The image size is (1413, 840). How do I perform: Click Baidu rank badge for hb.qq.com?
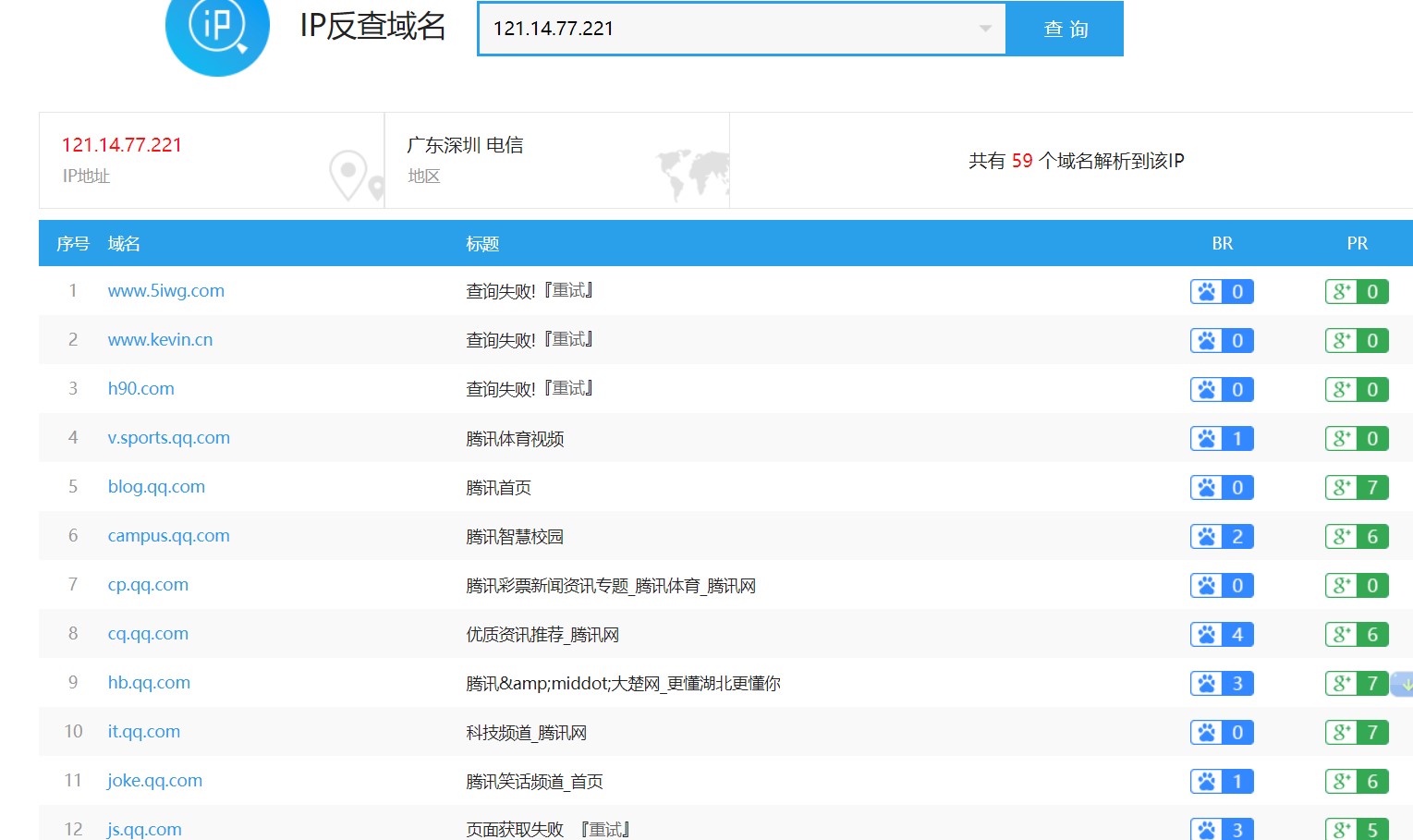click(x=1222, y=684)
